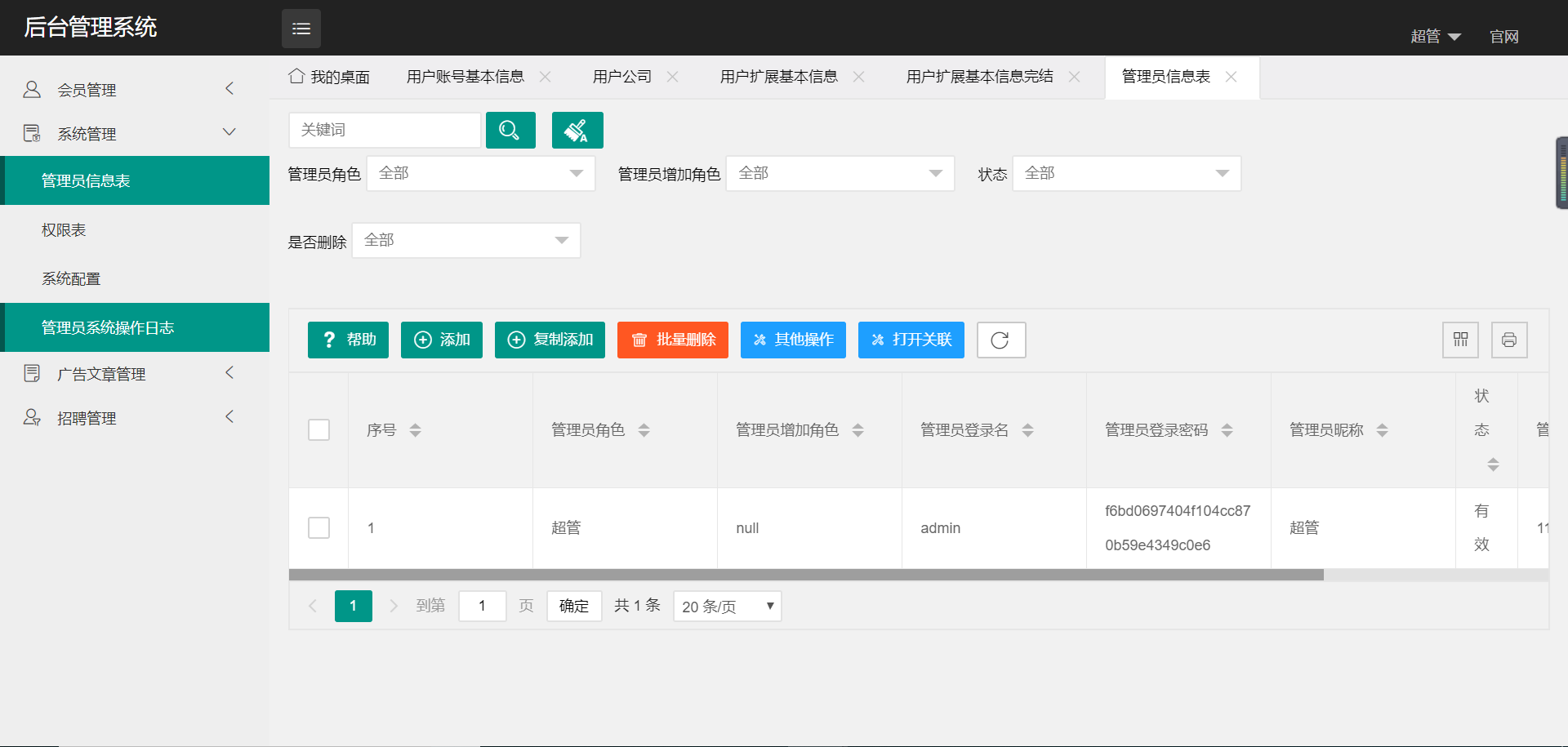Check the select-all checkbox in table header
Viewport: 1568px width, 747px height.
tap(318, 429)
